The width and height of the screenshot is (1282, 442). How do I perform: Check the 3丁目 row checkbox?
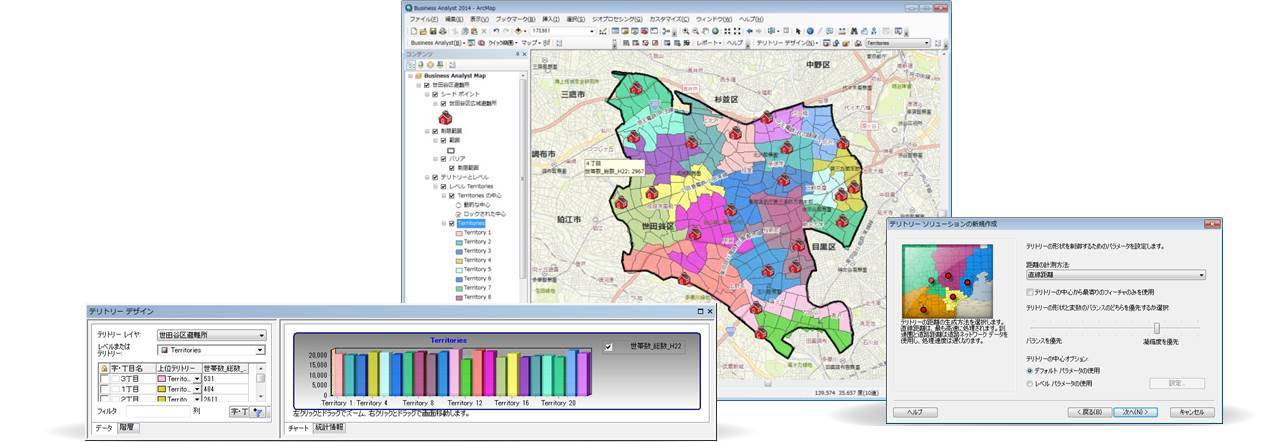tap(104, 378)
